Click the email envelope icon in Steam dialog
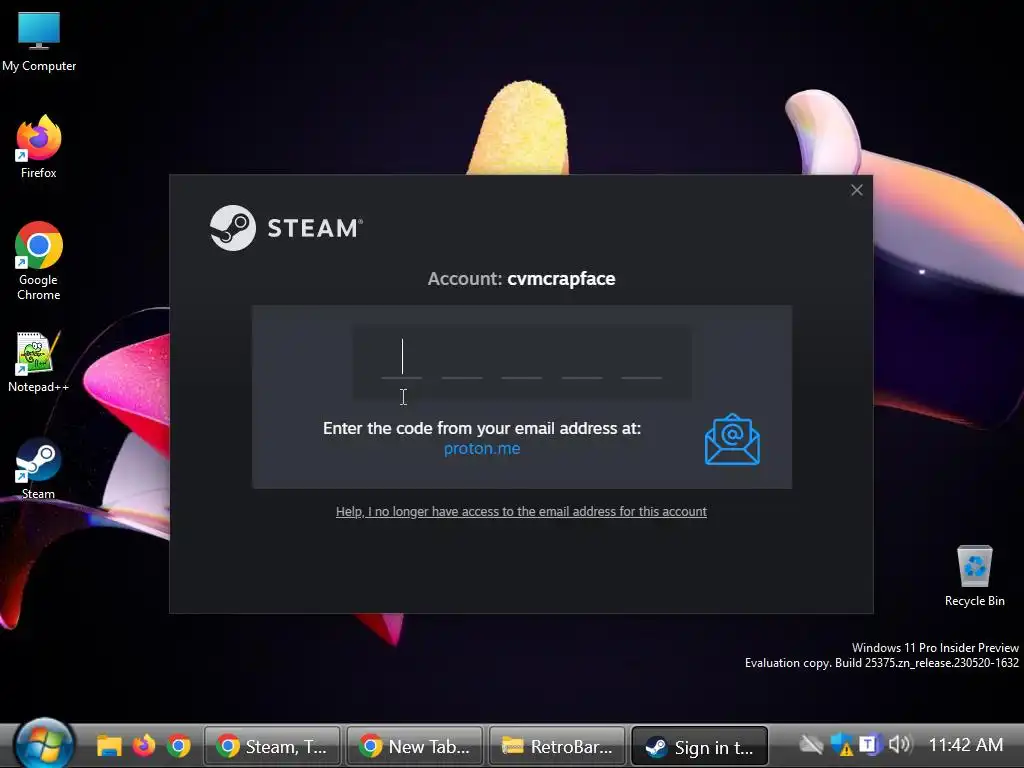 pos(732,440)
